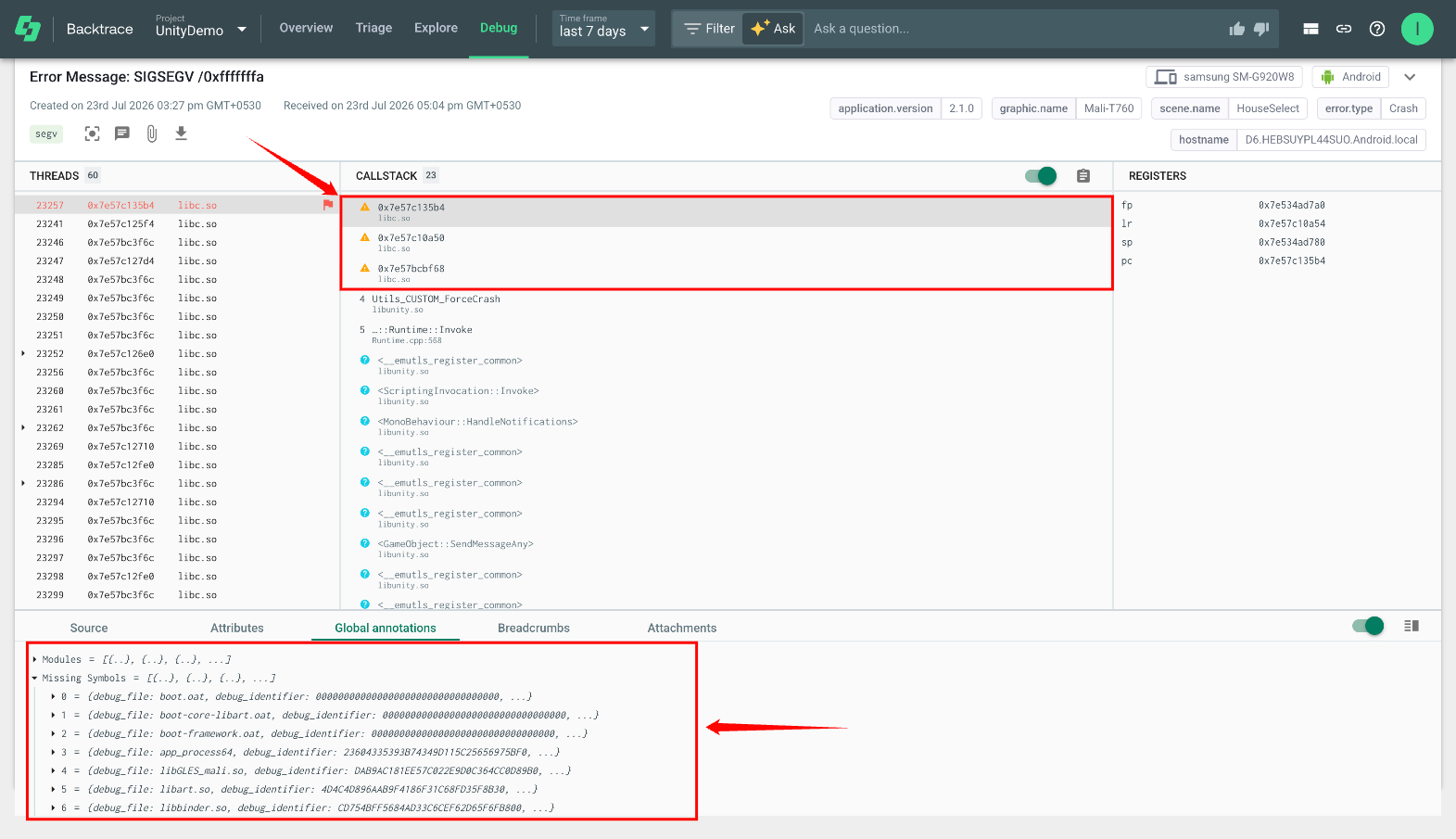Click the focus target icon under segv
The height and width of the screenshot is (839, 1456).
(92, 133)
